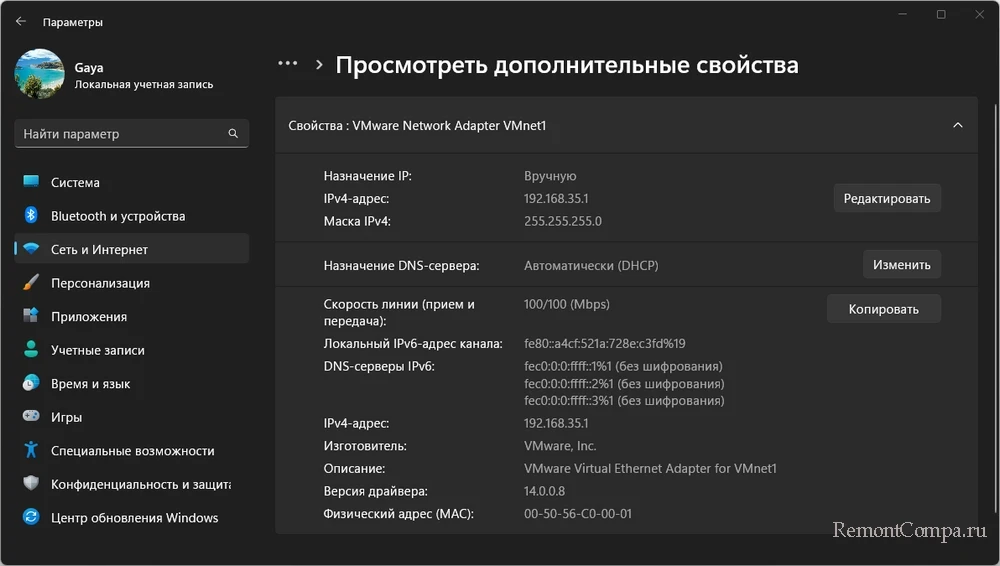Click the Bluetooth и устройства icon
Viewport: 1000px width, 566px height.
click(x=31, y=215)
